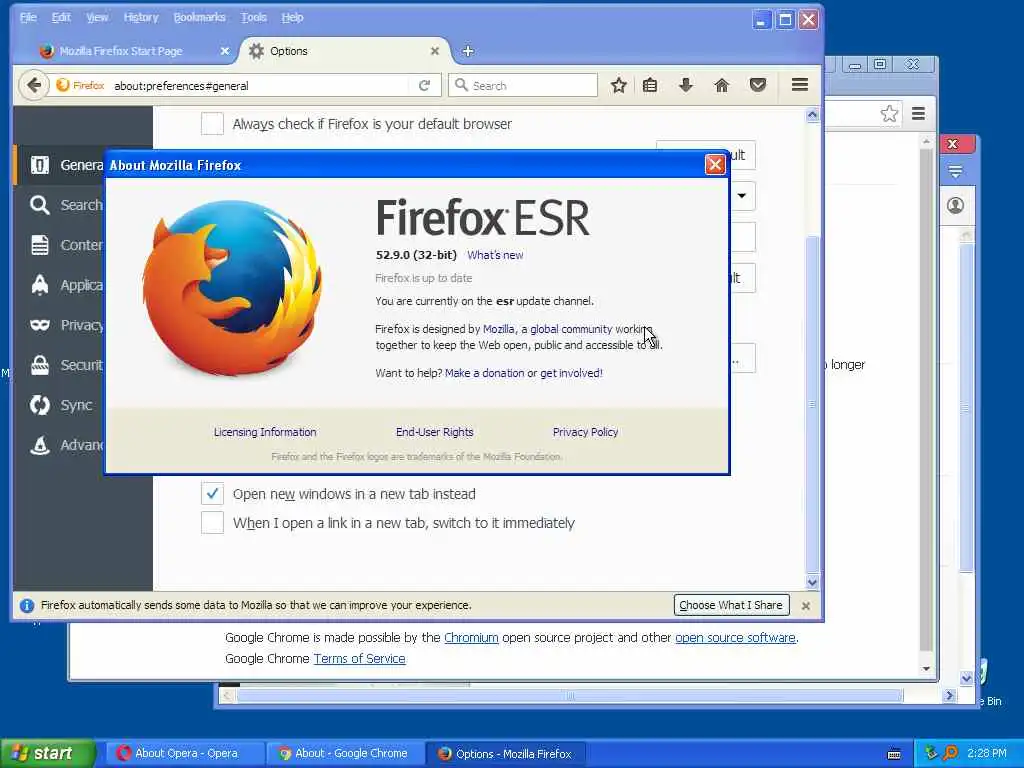Open Search preferences in sidebar
This screenshot has height=768, width=1024.
pyautogui.click(x=60, y=205)
